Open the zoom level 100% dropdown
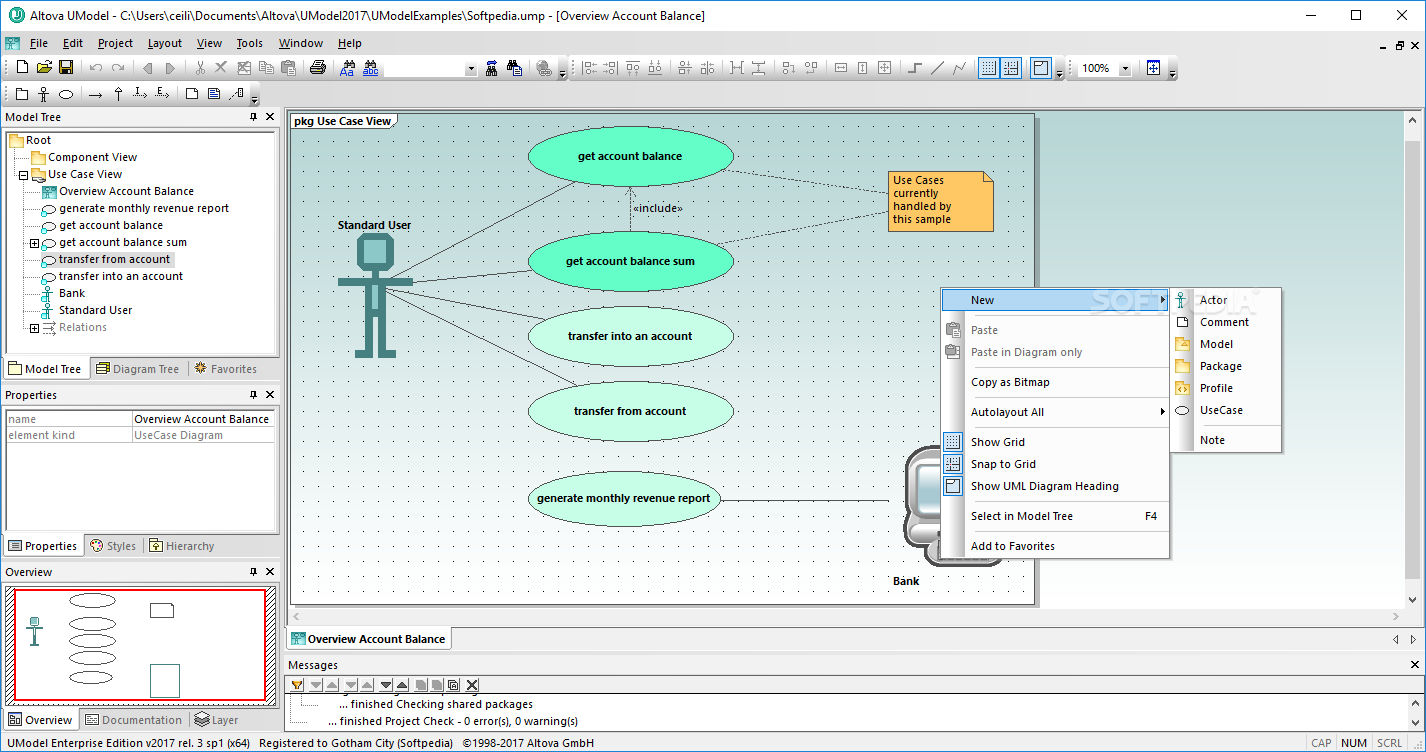 tap(1125, 68)
